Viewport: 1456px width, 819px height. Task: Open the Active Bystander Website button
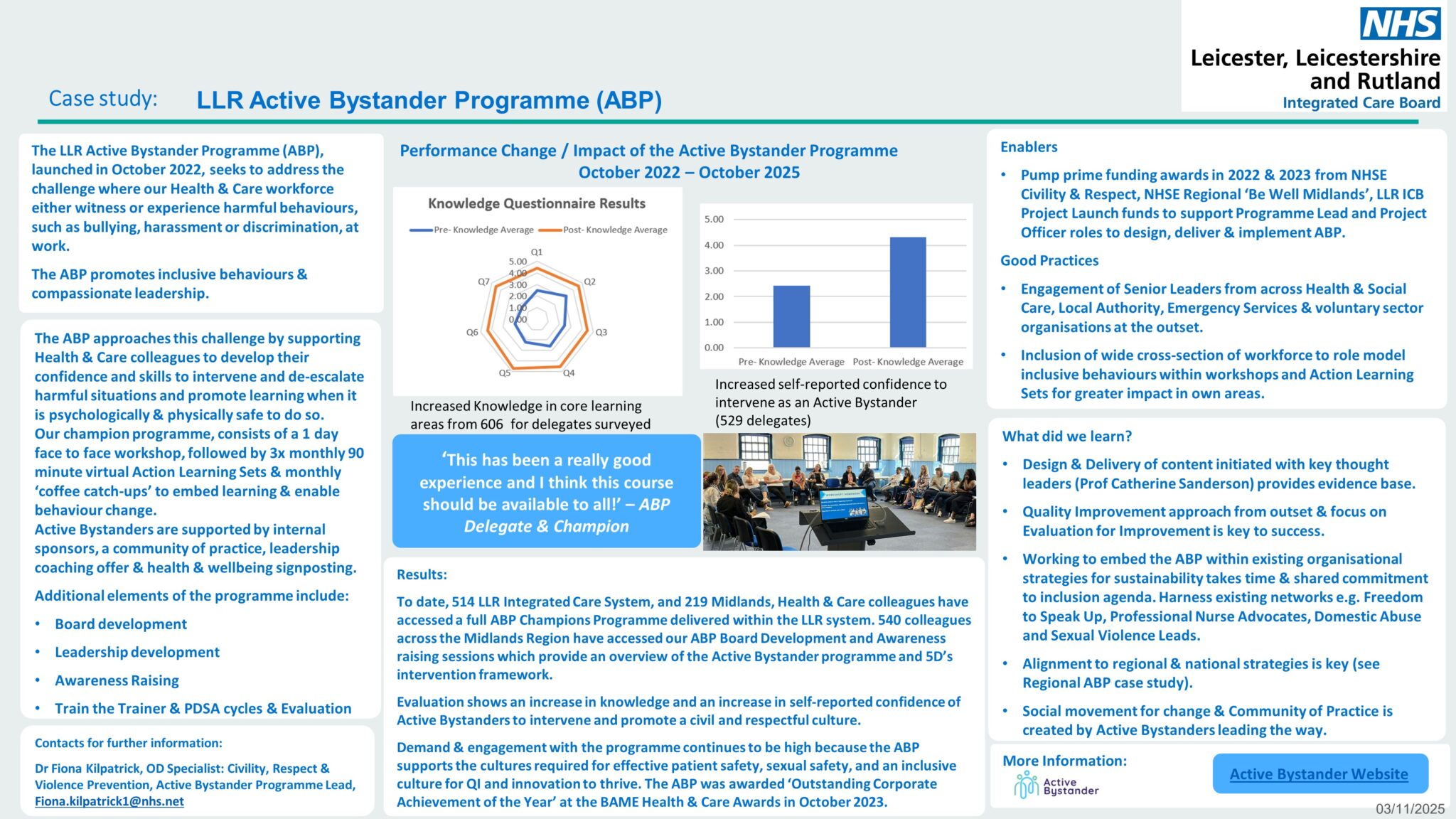[x=1319, y=773]
